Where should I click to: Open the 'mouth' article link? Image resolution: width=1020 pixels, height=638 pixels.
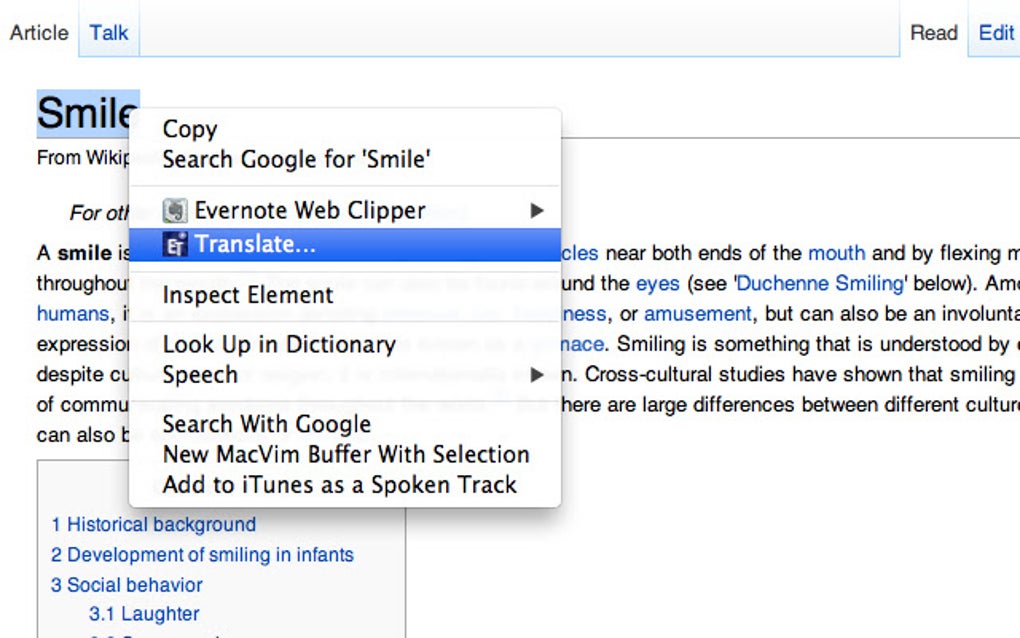[x=836, y=254]
